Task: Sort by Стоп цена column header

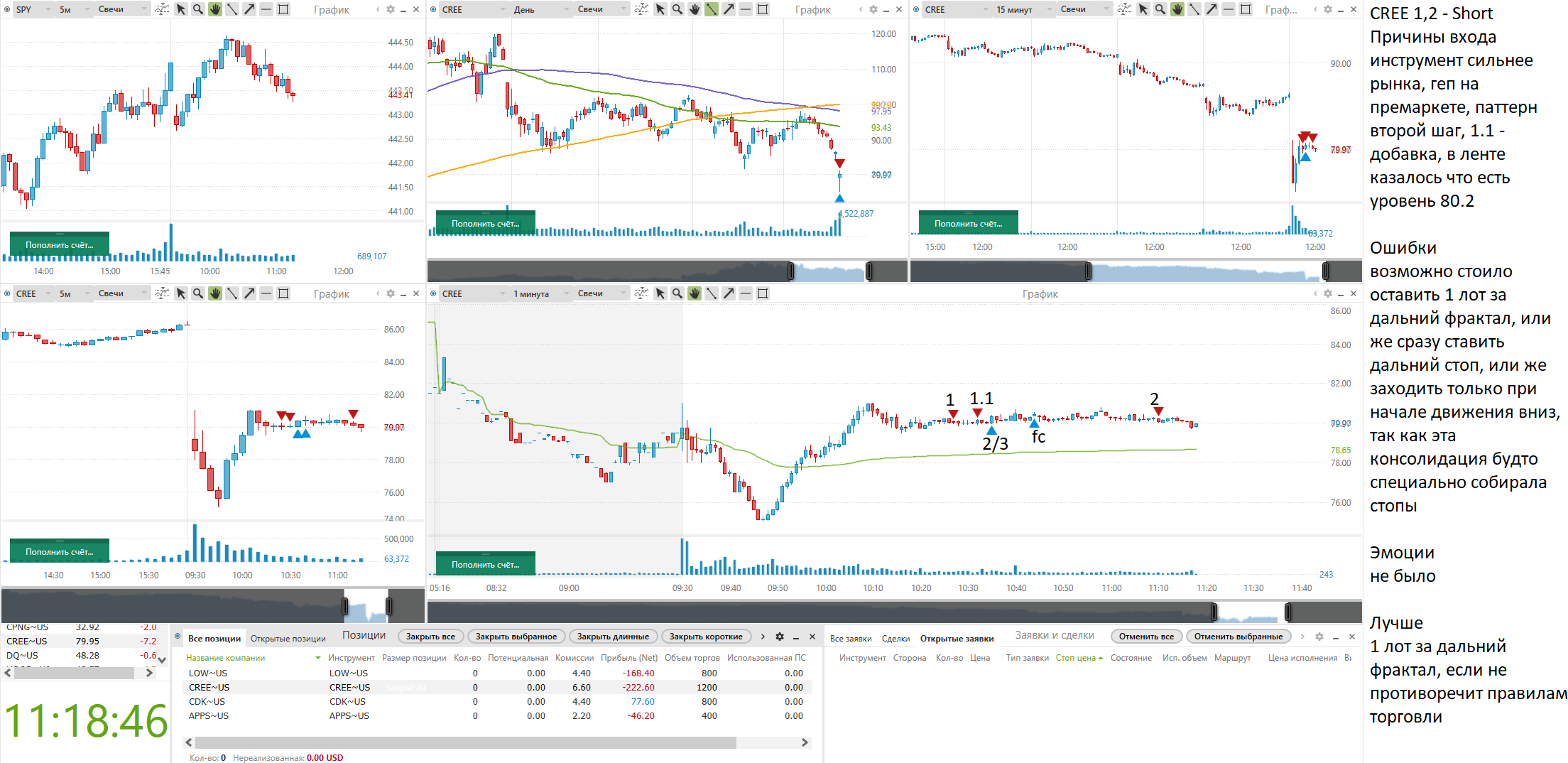Action: 1079,658
